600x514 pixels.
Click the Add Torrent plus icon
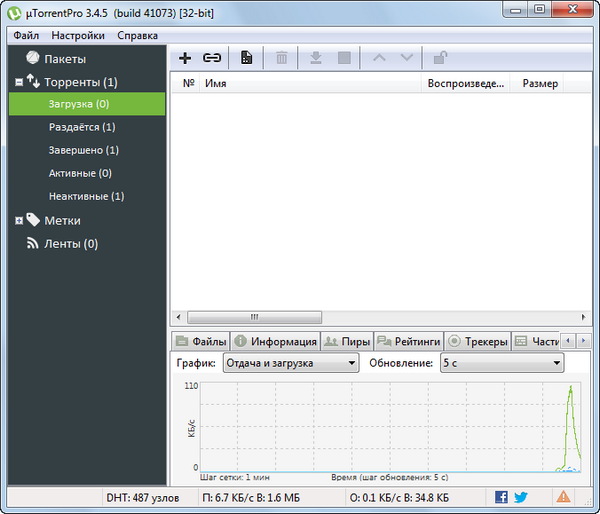[x=185, y=58]
